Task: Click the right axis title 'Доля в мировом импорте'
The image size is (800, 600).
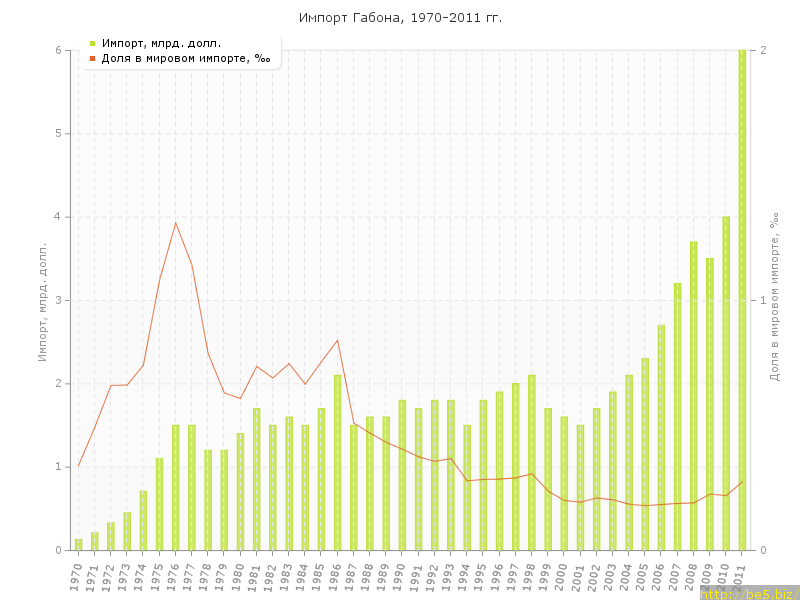Action: (x=773, y=300)
